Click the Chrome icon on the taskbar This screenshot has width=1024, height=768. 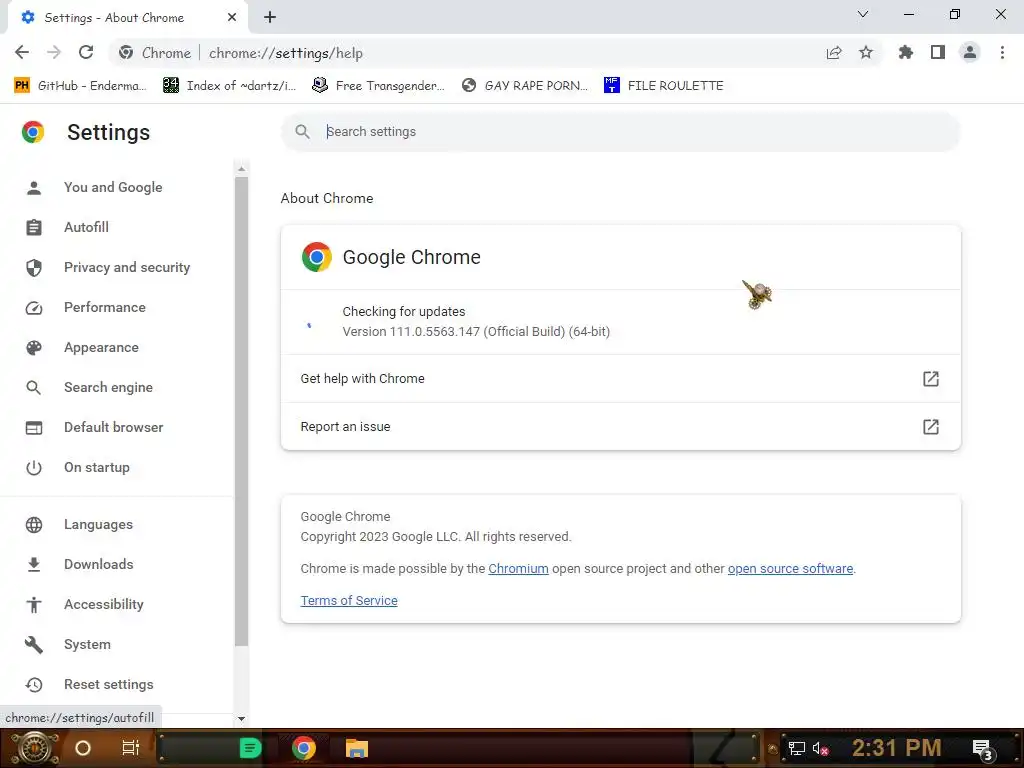304,748
